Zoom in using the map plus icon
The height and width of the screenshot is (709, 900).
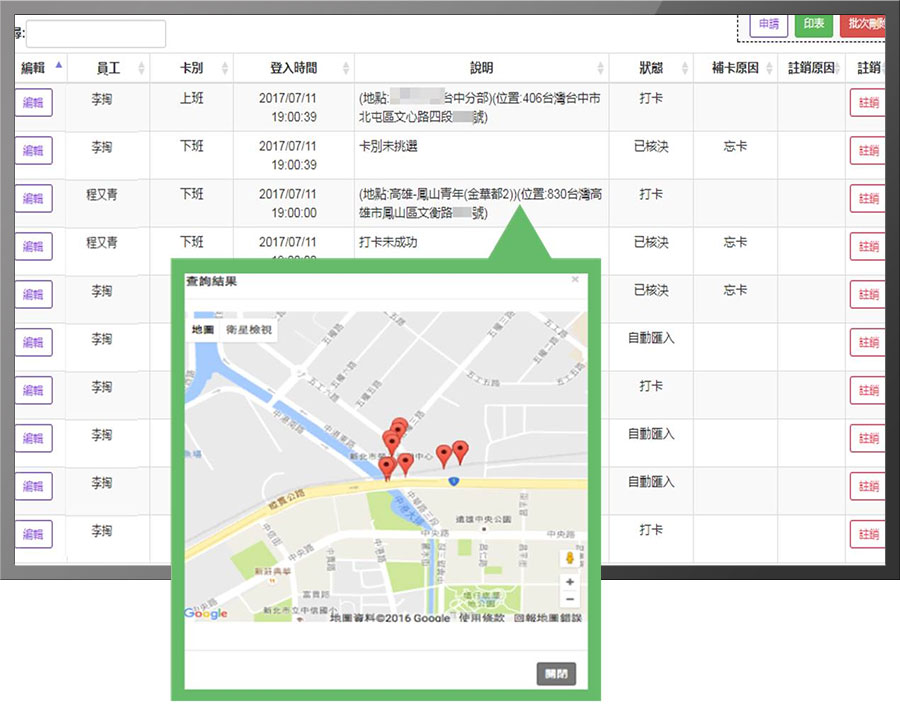(570, 581)
